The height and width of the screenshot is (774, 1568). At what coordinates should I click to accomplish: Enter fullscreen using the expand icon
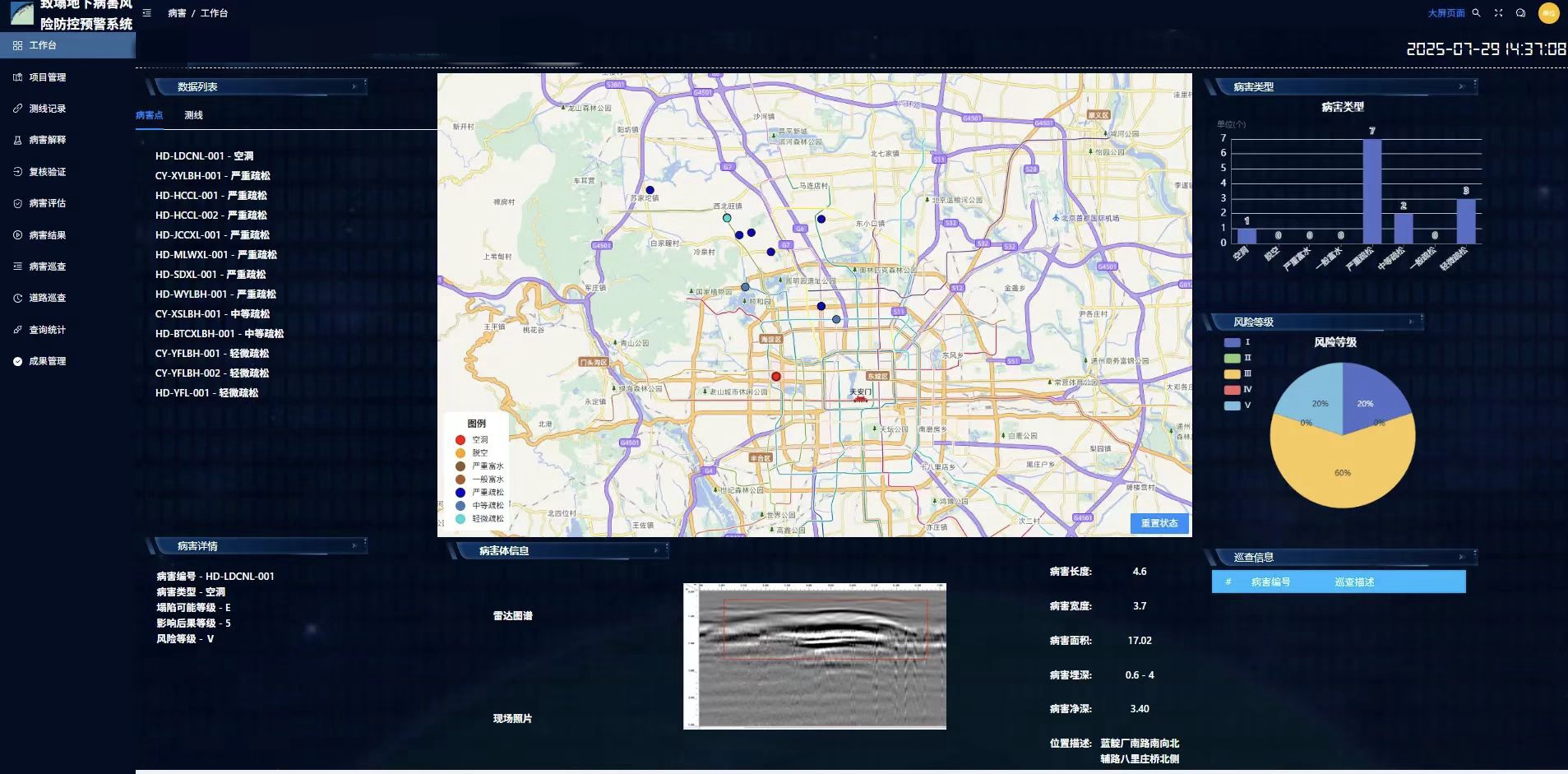coord(1498,13)
